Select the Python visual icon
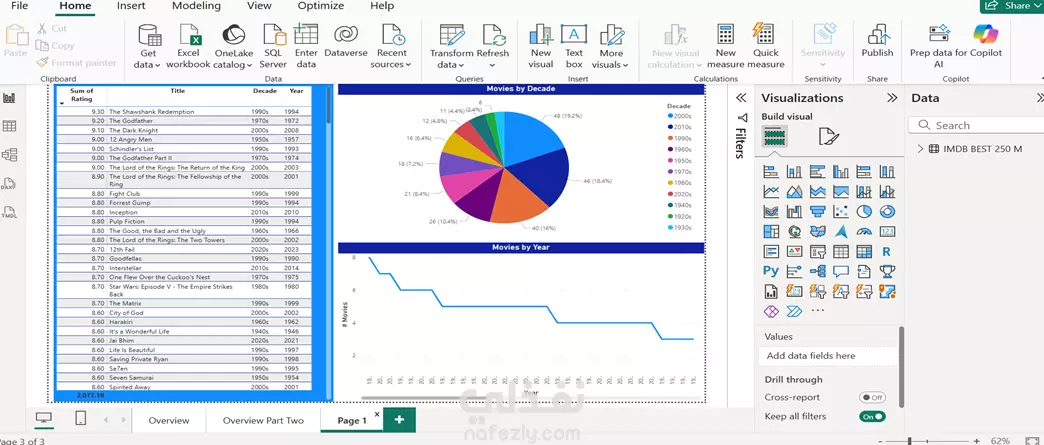Screen dimensions: 1044x445 771,271
